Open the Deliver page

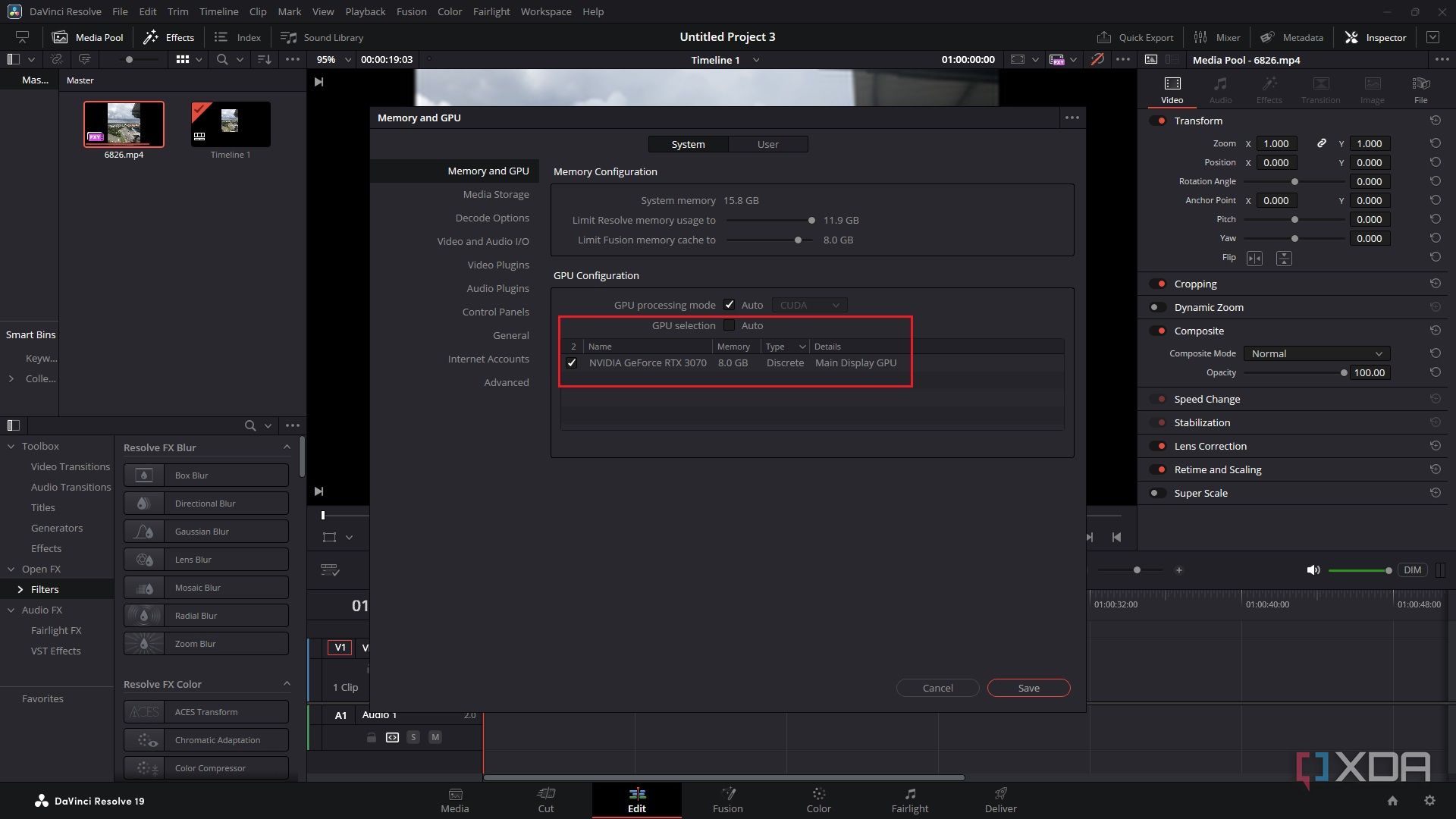(1000, 800)
